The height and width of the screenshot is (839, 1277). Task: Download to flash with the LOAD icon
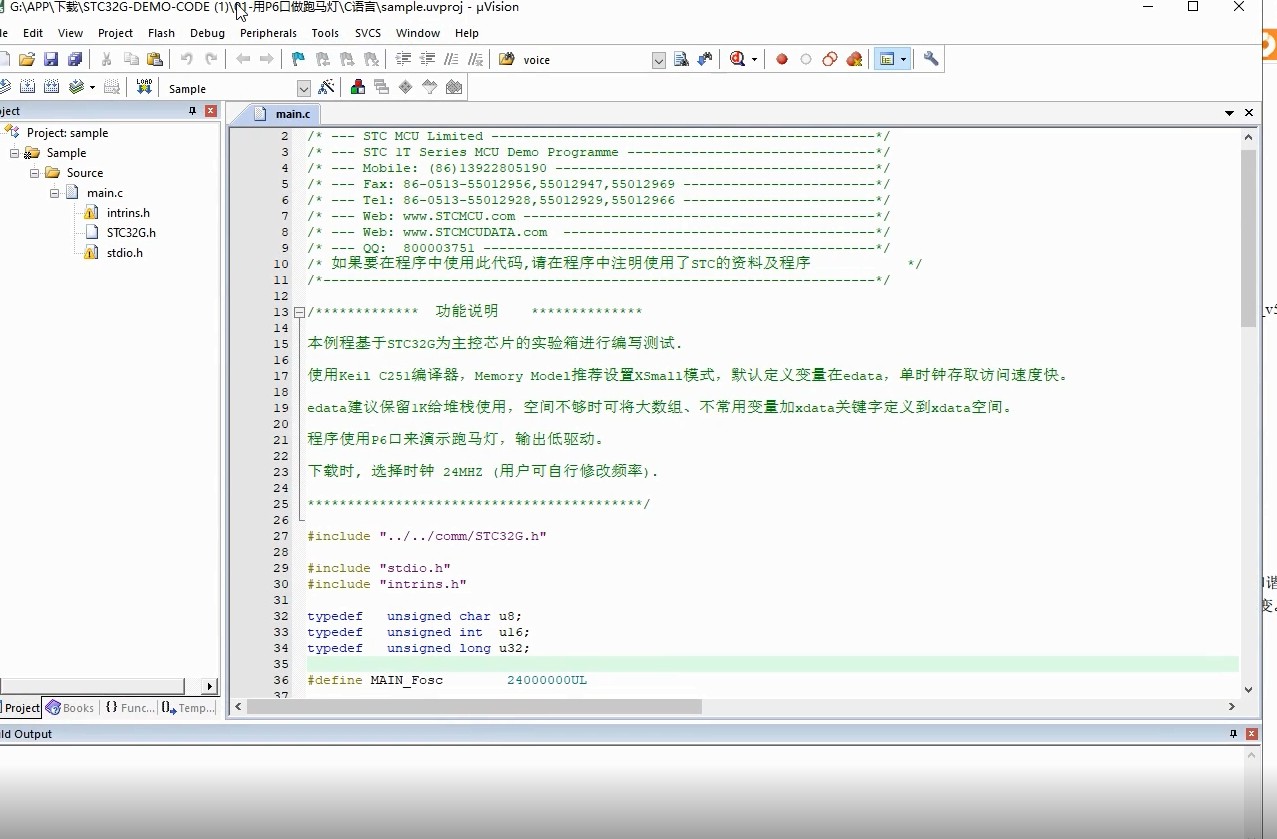coord(144,88)
